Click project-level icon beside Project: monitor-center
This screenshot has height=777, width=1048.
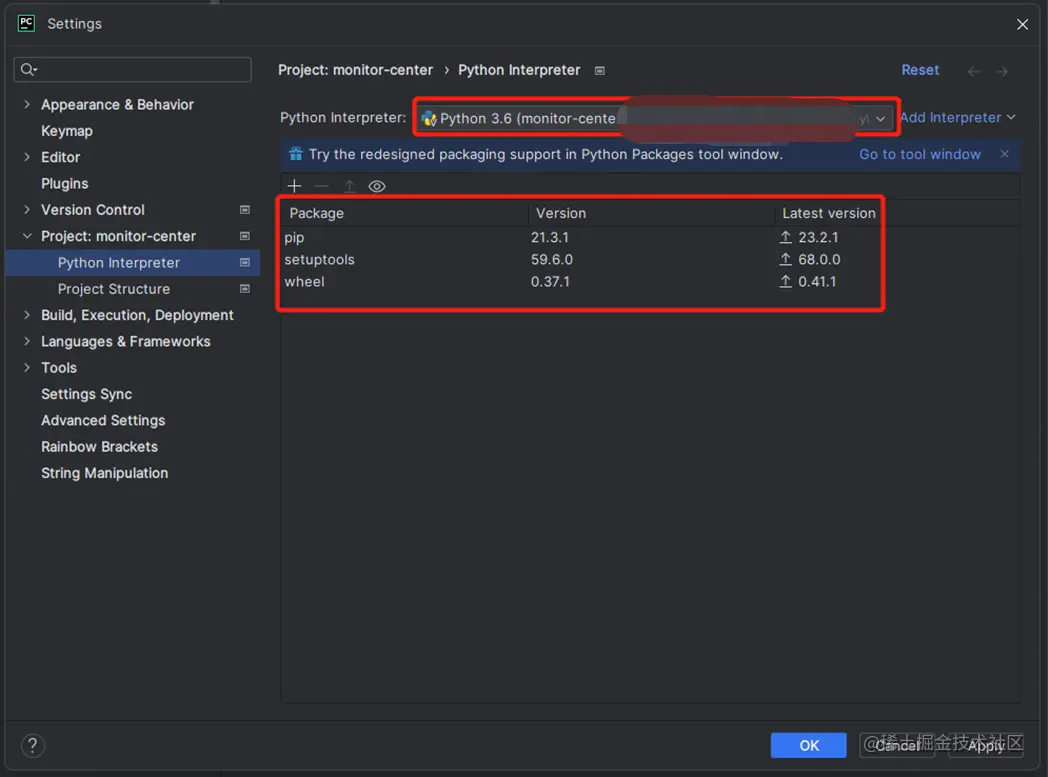245,236
